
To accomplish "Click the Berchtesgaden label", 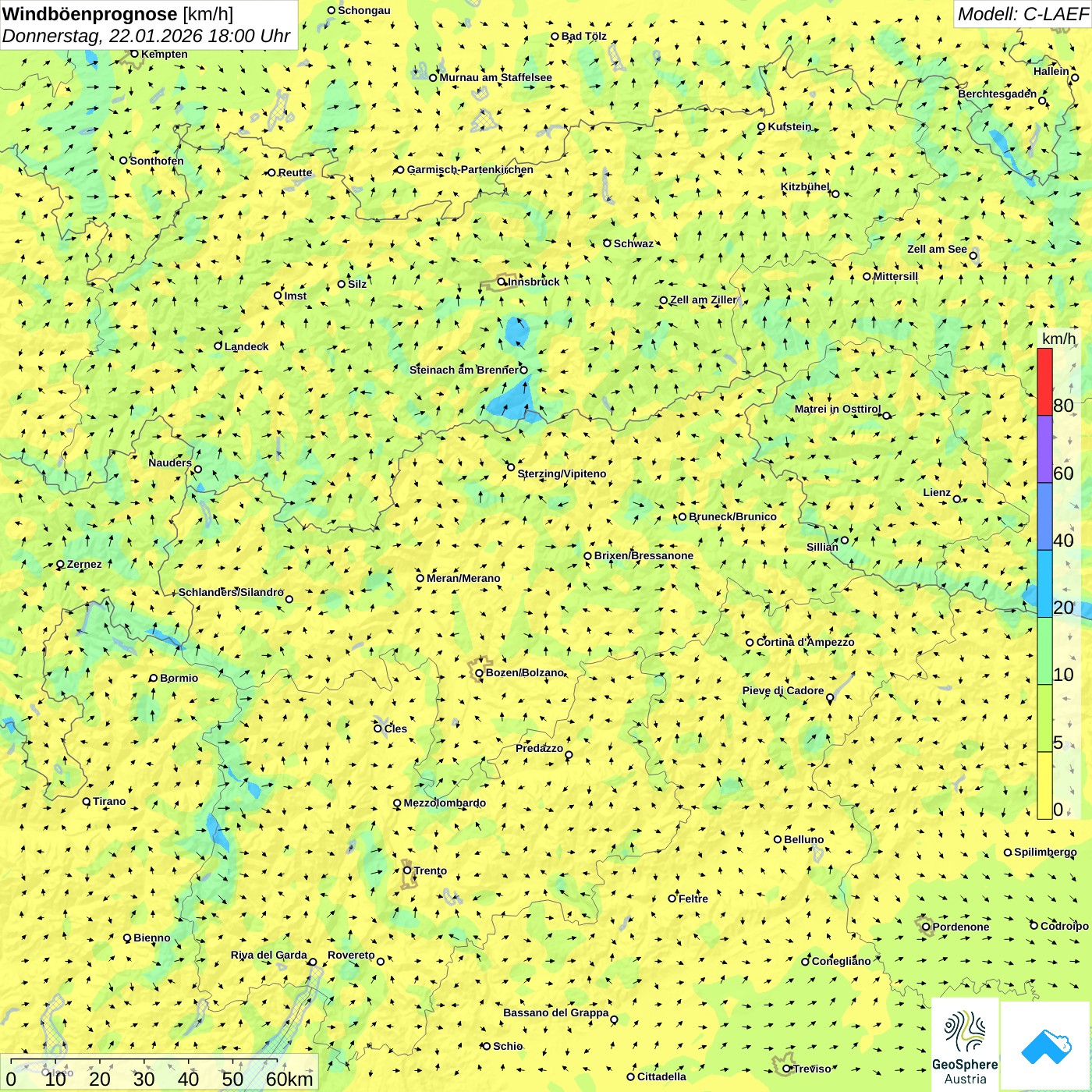I will pos(998,94).
